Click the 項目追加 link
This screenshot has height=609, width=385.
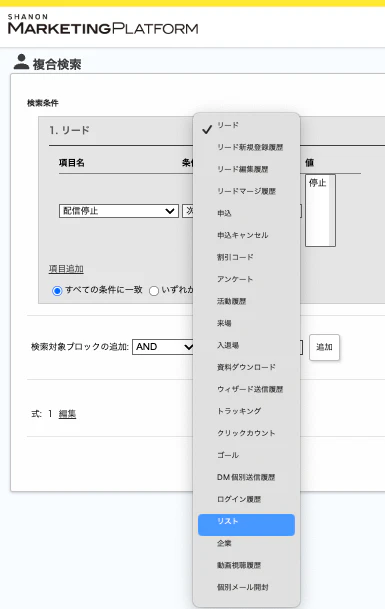pos(66,269)
